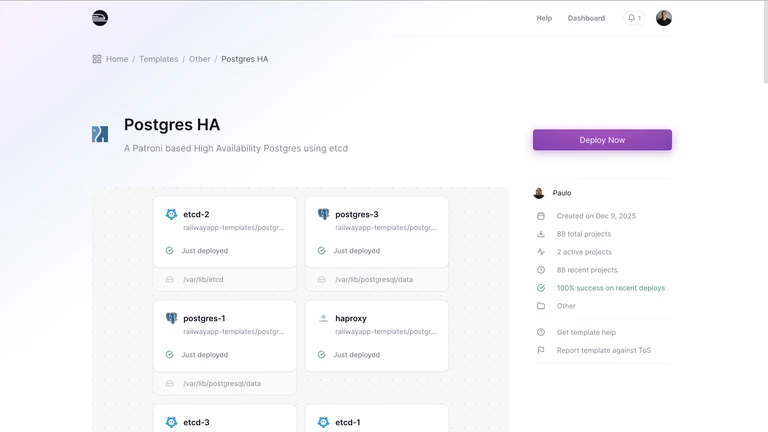Click the etcd-2 service icon
The image size is (768, 432).
[x=171, y=214]
